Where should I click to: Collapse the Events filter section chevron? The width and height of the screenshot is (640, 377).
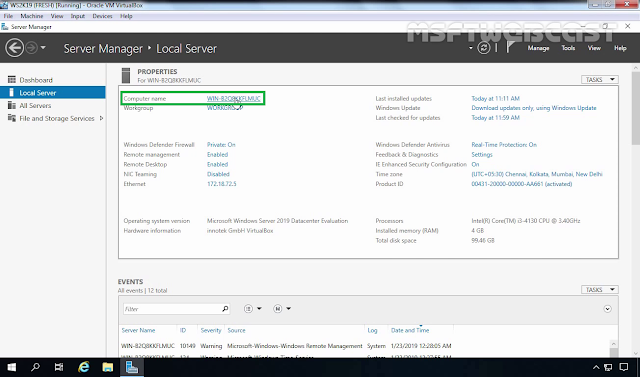pos(607,309)
